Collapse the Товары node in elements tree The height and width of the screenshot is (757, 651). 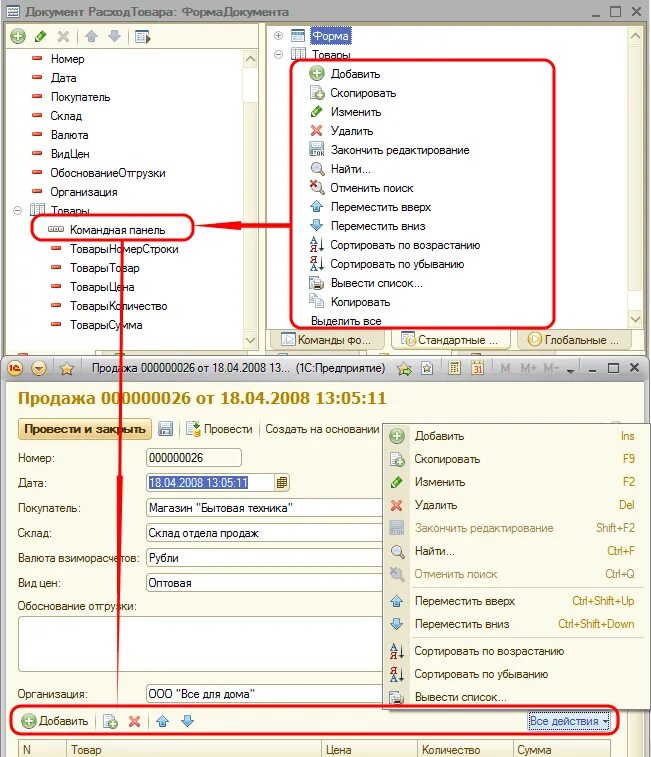click(x=18, y=210)
